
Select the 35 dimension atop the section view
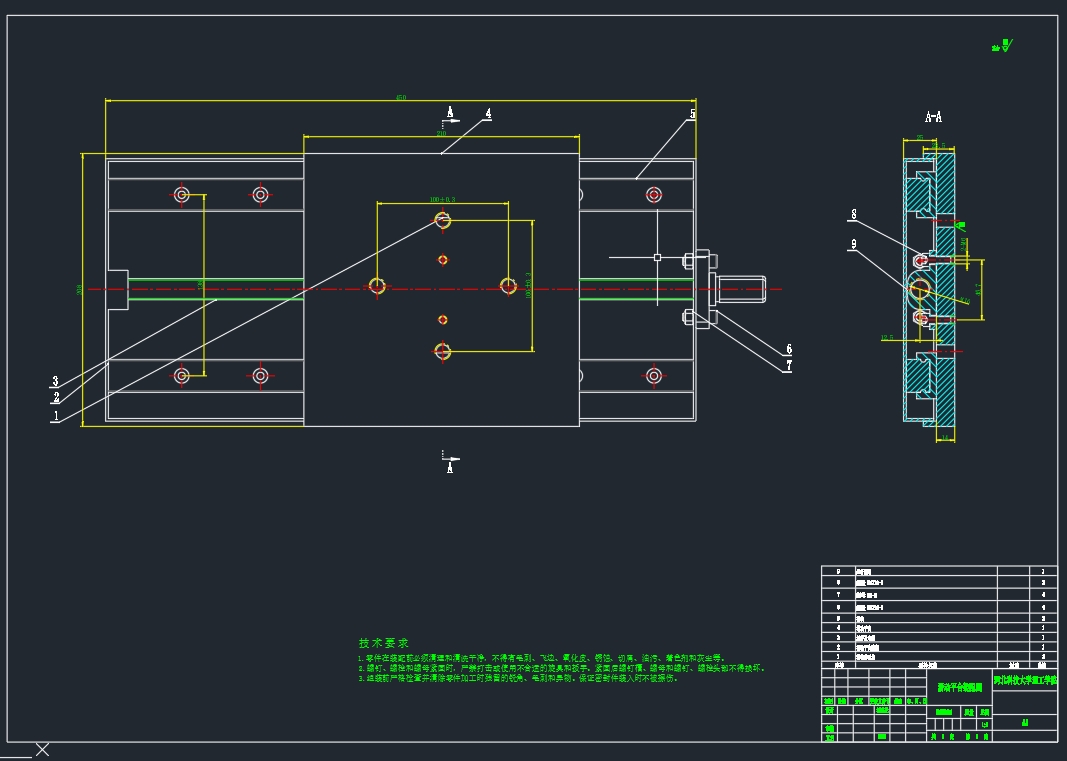point(920,137)
